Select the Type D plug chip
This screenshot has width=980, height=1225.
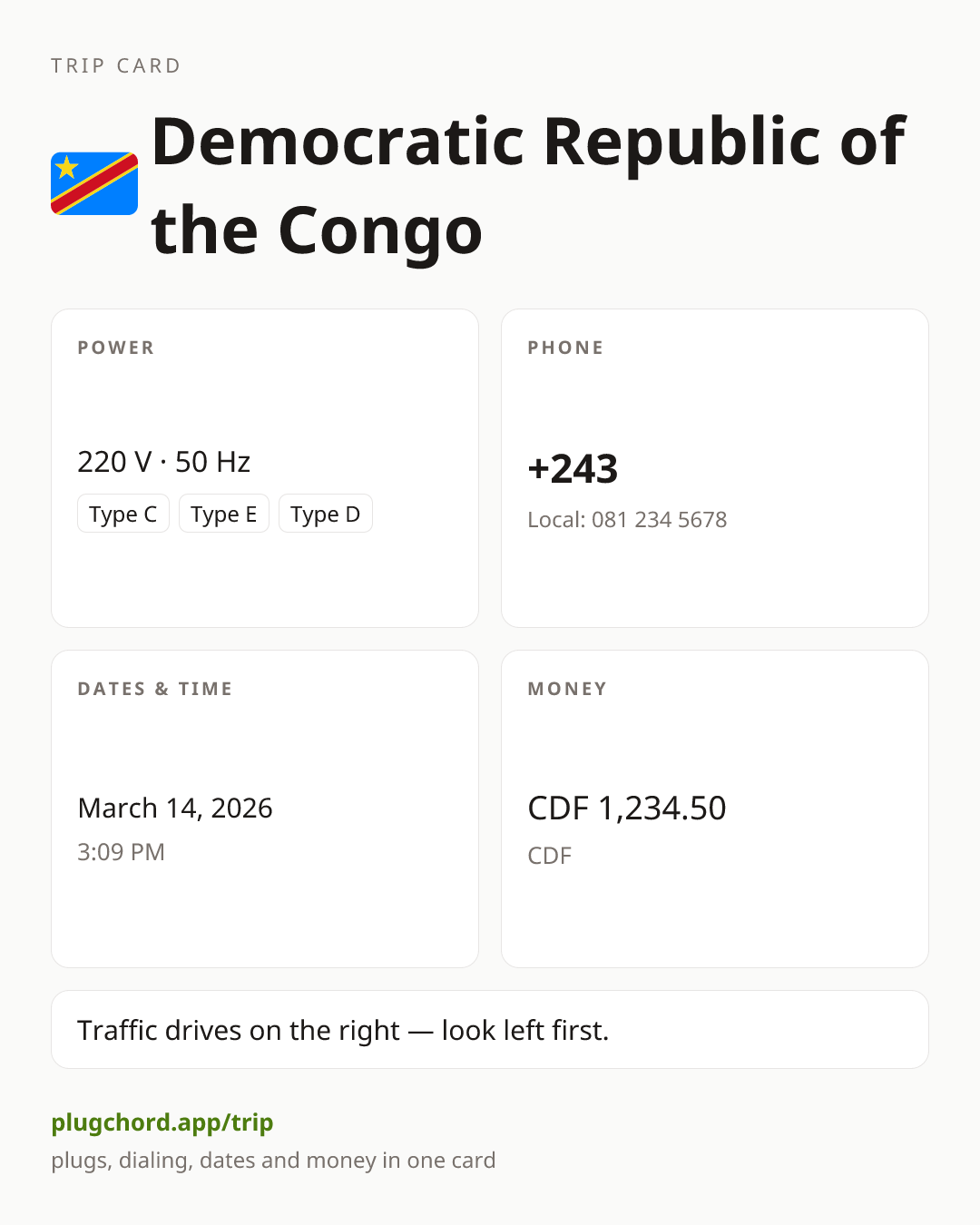pyautogui.click(x=326, y=514)
